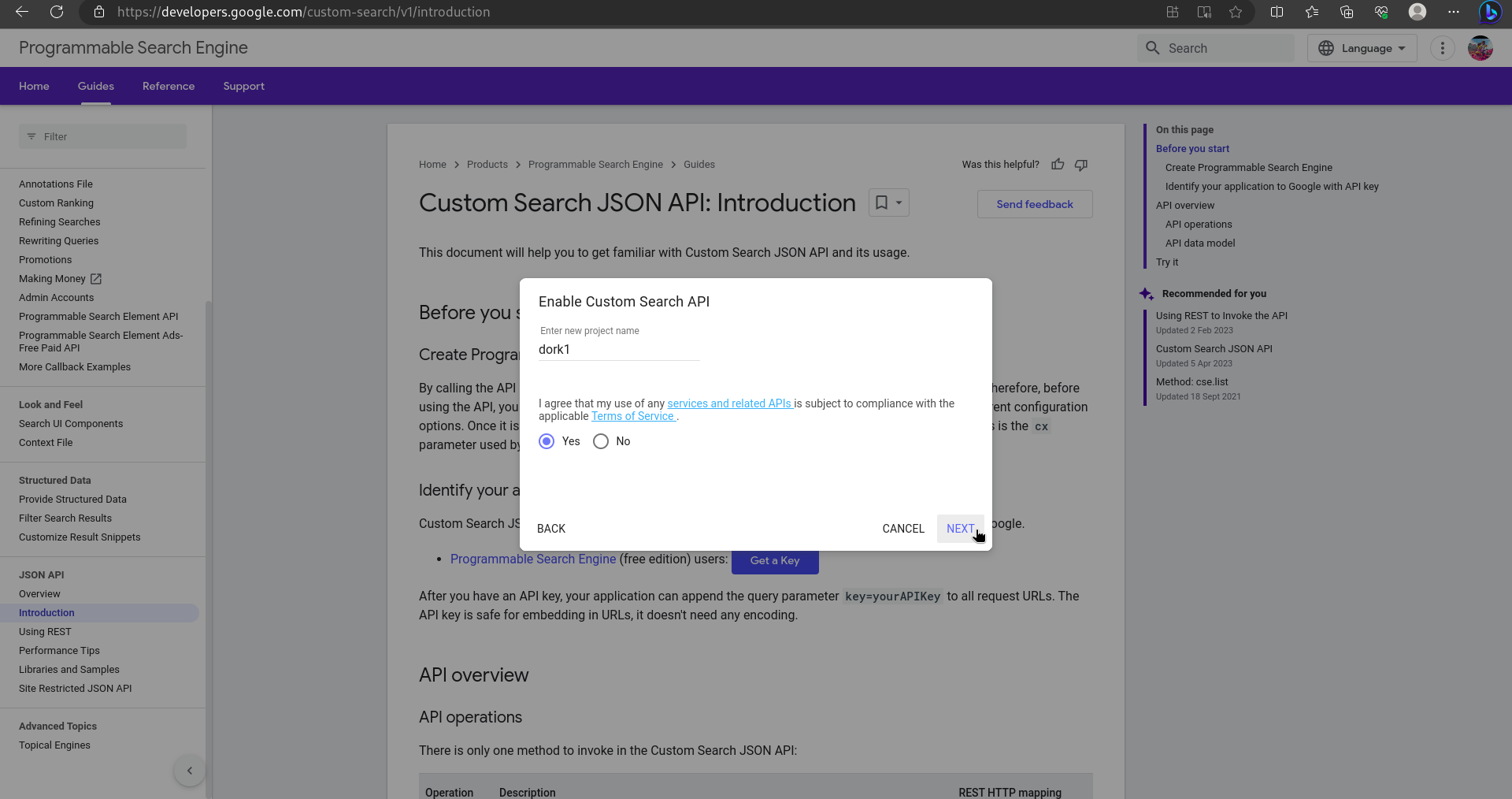1512x799 pixels.
Task: Open Rewriting Queries in sidebar
Action: point(59,241)
